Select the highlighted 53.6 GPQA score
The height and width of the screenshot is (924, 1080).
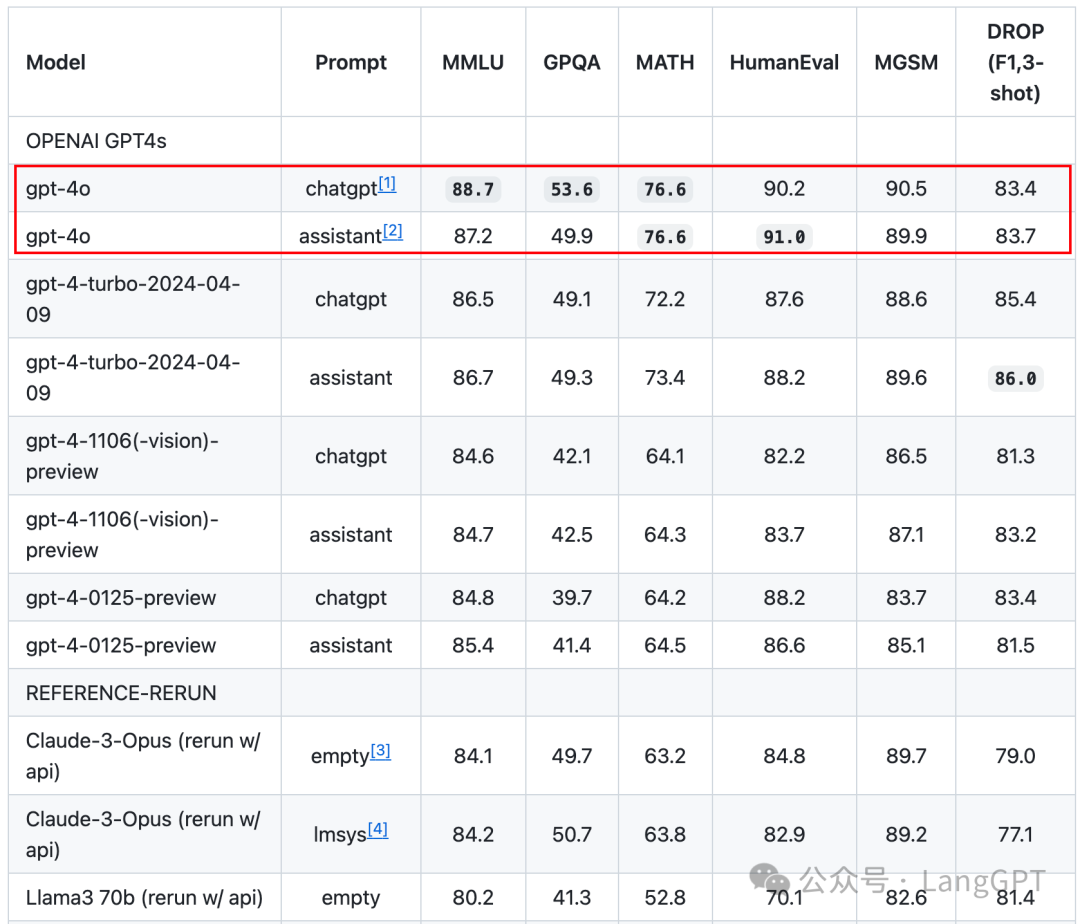[x=572, y=189]
